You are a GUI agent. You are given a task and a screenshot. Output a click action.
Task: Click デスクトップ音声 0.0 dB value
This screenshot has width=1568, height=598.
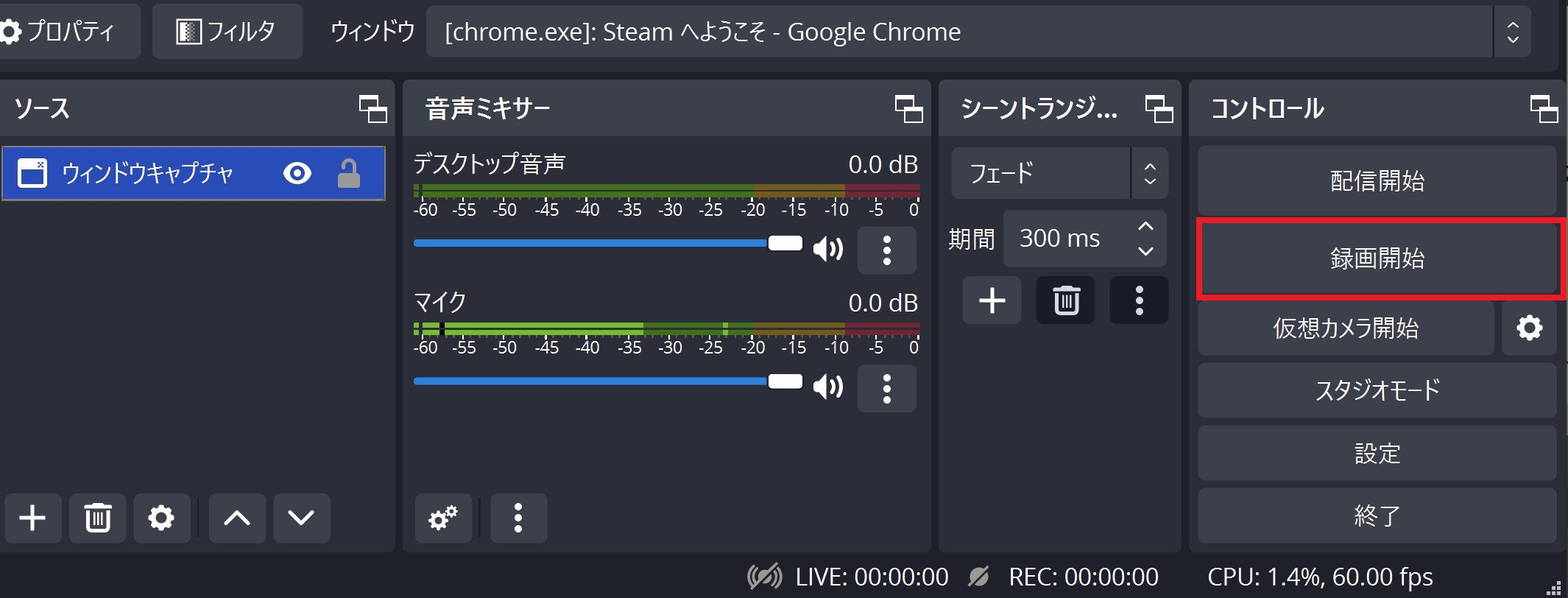(x=883, y=164)
